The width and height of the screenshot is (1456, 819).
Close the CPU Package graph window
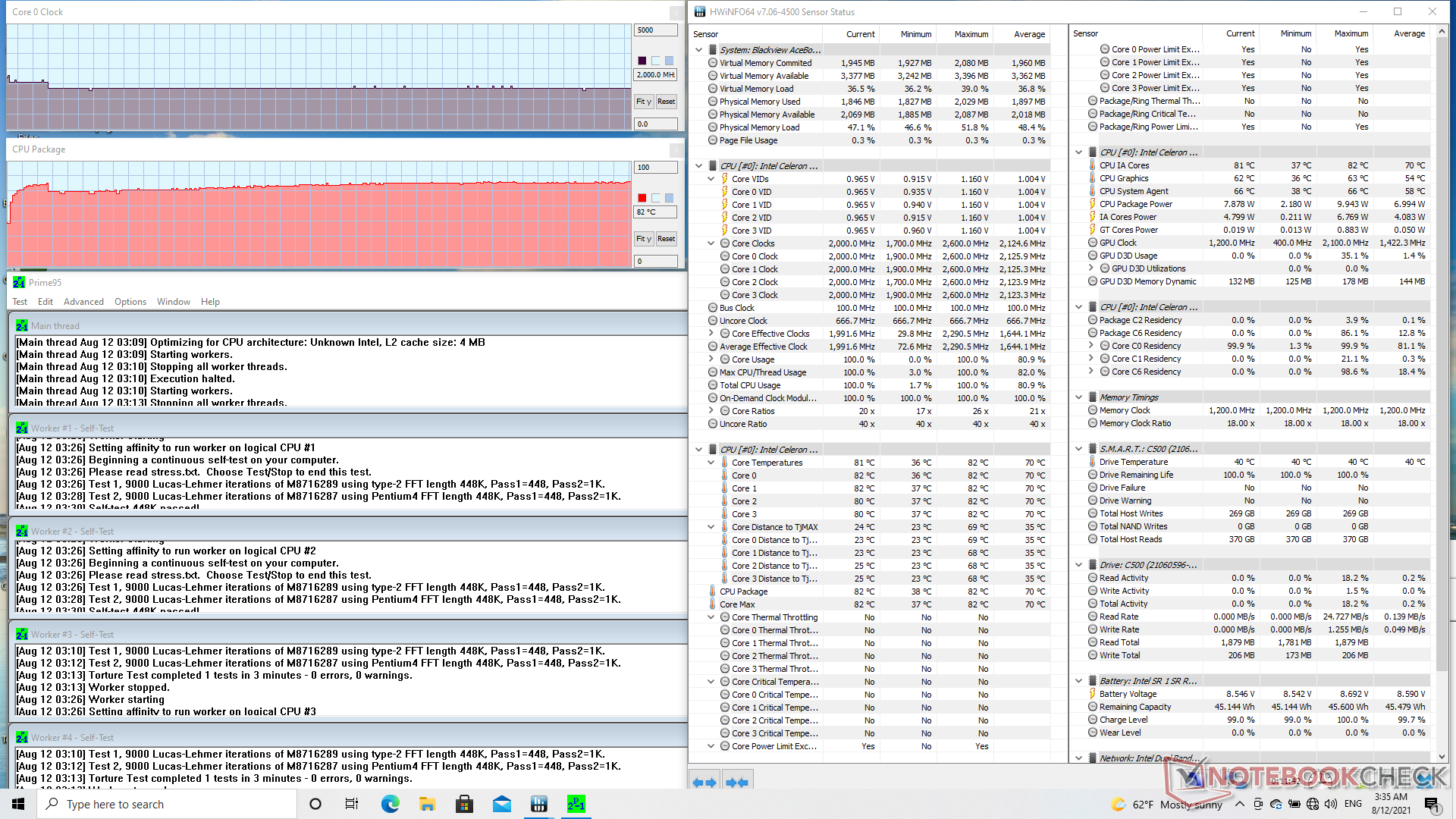point(676,150)
